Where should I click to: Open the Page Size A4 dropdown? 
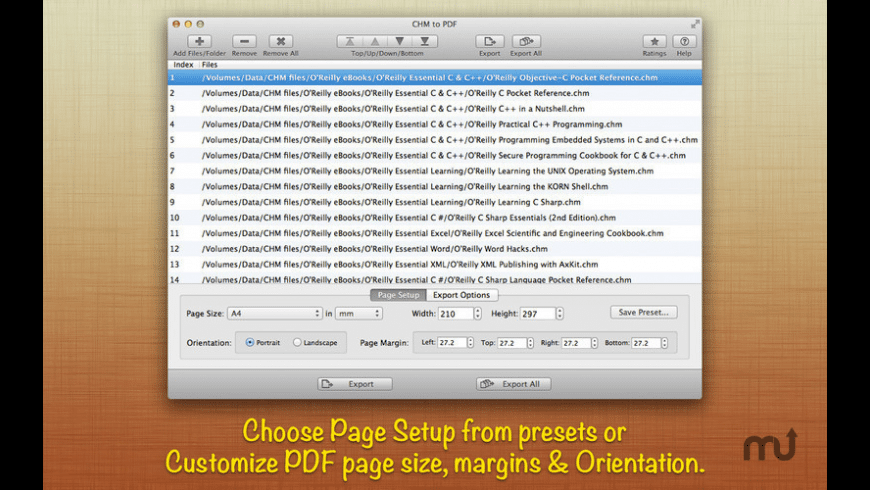(275, 314)
